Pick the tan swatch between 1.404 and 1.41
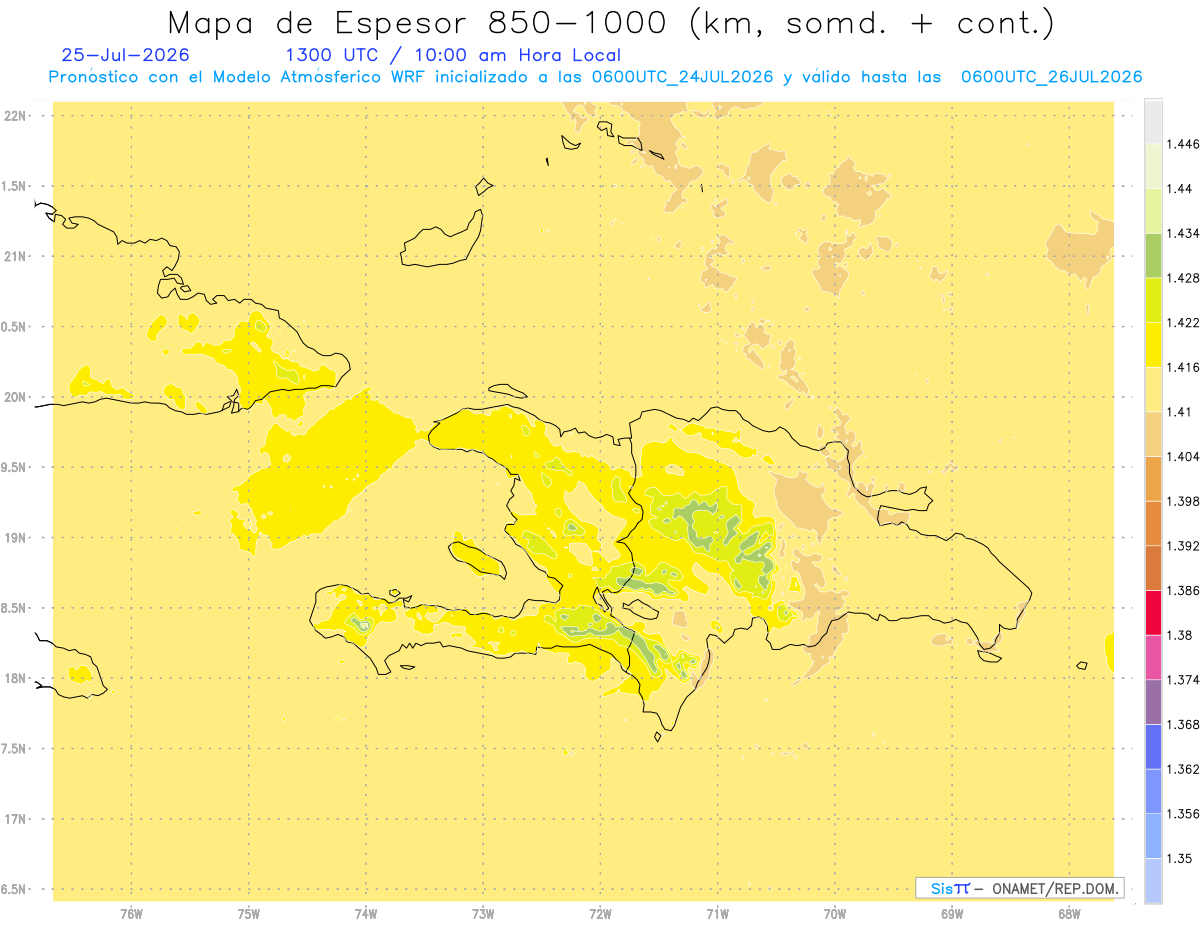 (x=1153, y=433)
